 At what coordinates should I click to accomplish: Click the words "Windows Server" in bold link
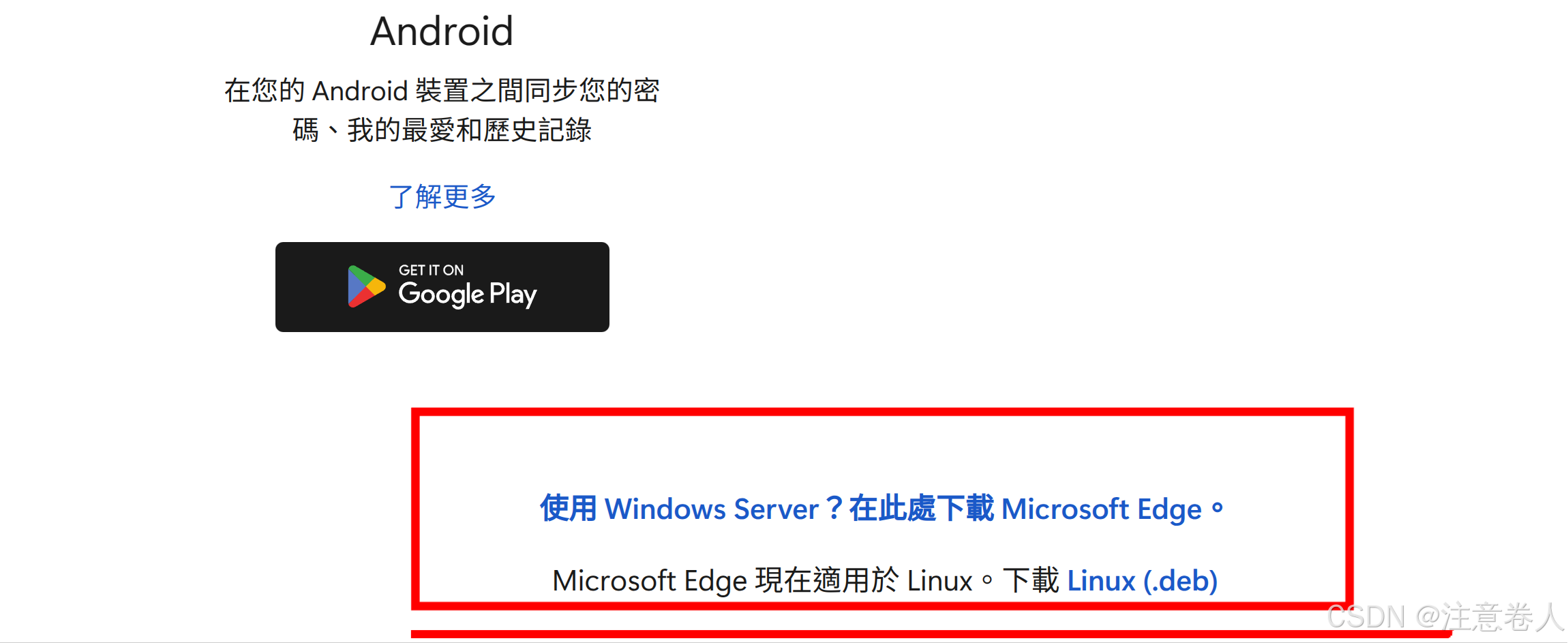[x=711, y=509]
